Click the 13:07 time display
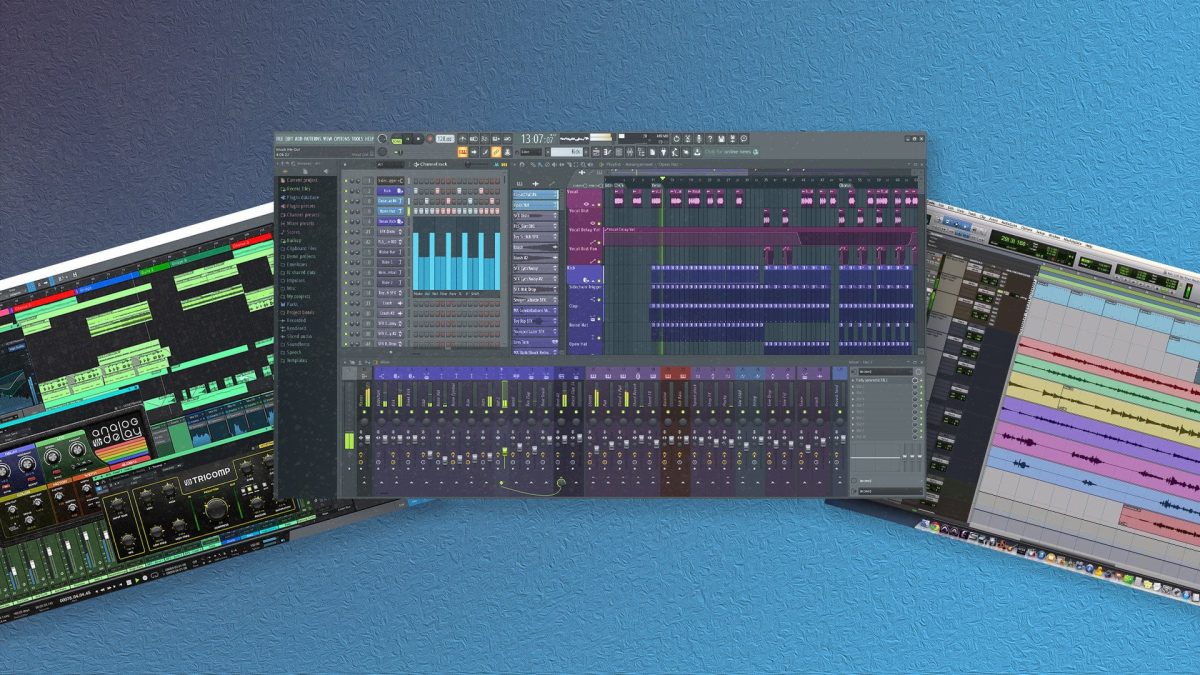The width and height of the screenshot is (1200, 675). click(538, 139)
